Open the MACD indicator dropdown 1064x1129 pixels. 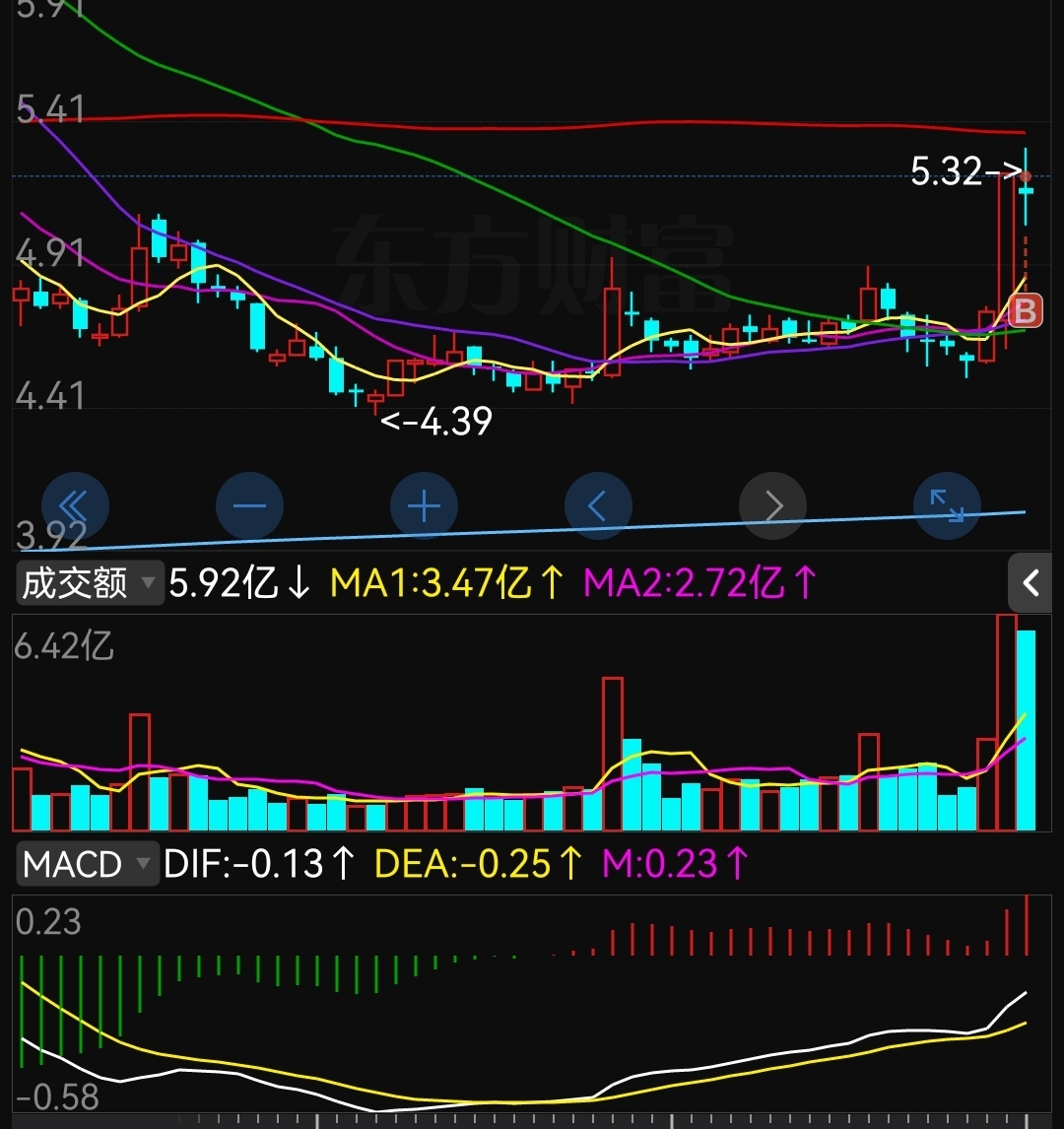(87, 863)
